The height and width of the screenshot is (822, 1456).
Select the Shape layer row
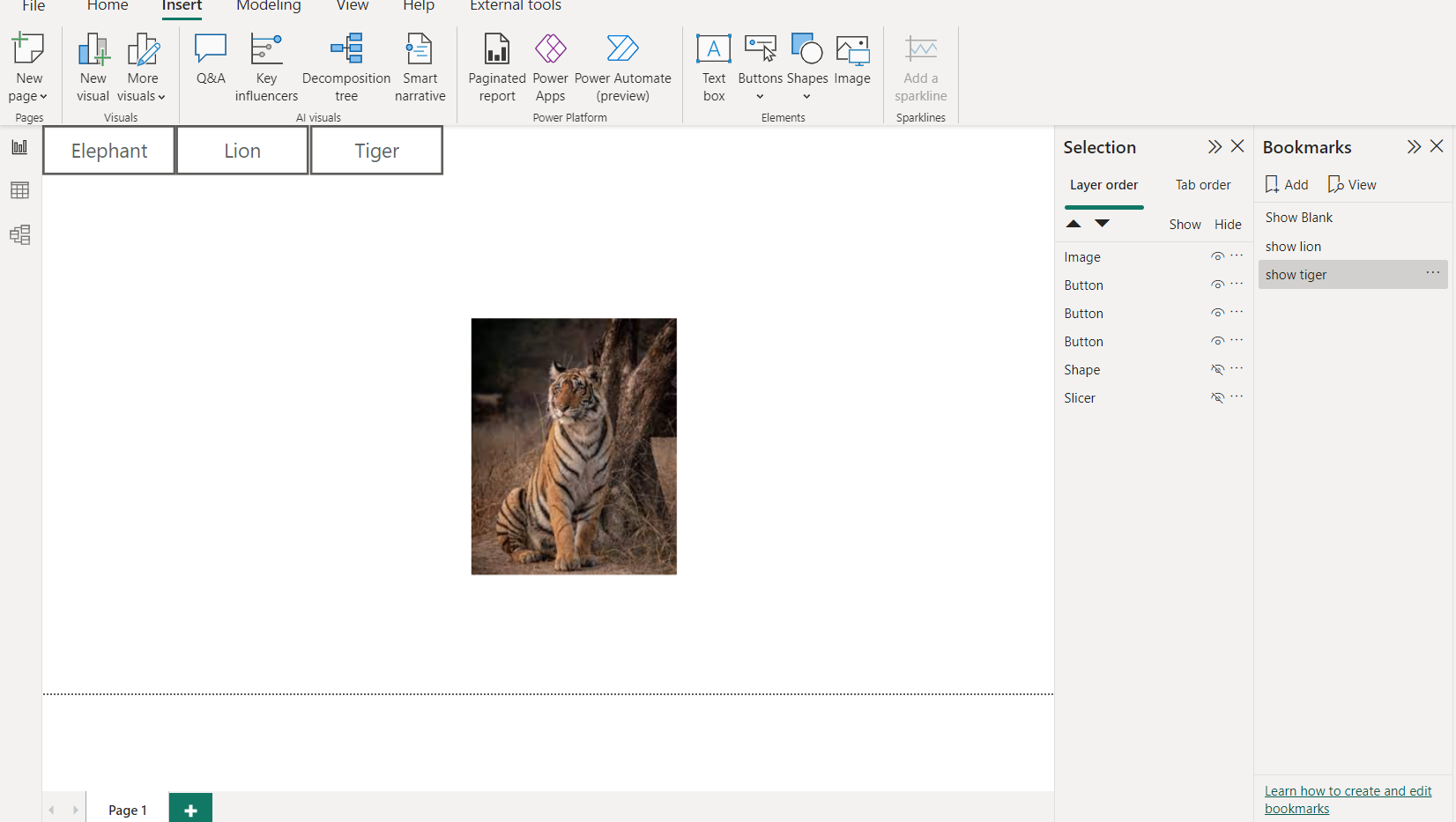1153,370
